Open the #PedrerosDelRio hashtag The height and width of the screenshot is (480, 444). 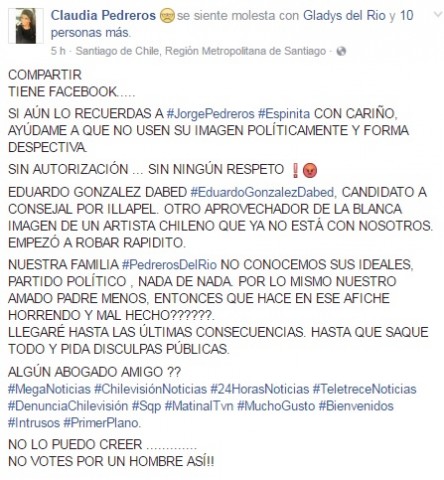169,265
